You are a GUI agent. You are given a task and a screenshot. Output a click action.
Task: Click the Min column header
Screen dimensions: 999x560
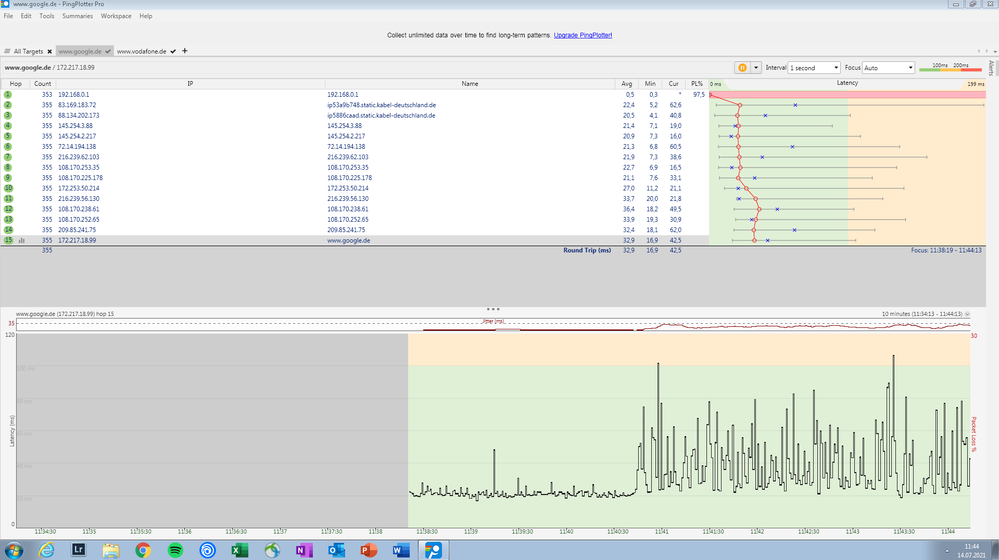coord(650,83)
